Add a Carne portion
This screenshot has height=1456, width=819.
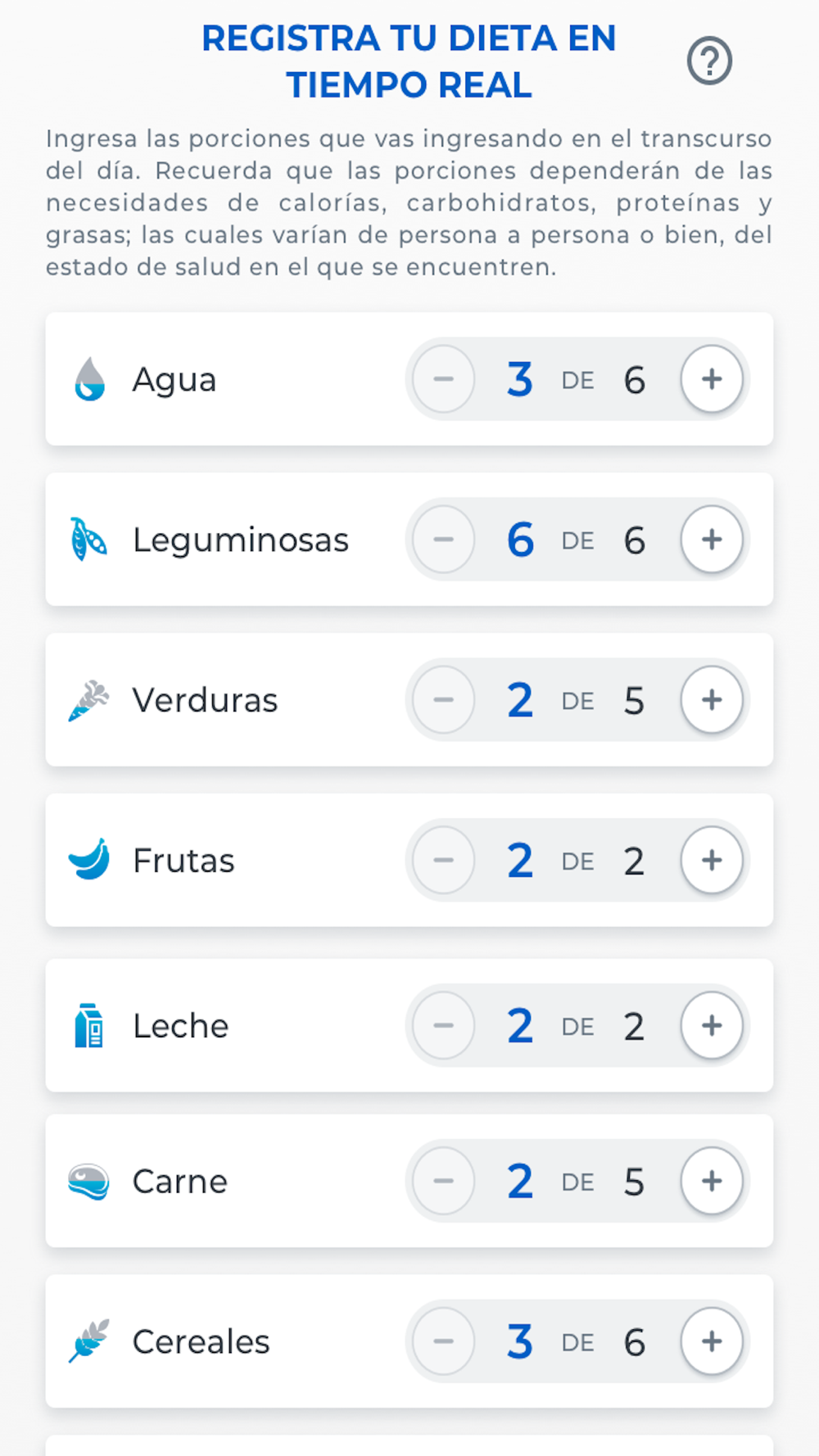click(x=712, y=1181)
